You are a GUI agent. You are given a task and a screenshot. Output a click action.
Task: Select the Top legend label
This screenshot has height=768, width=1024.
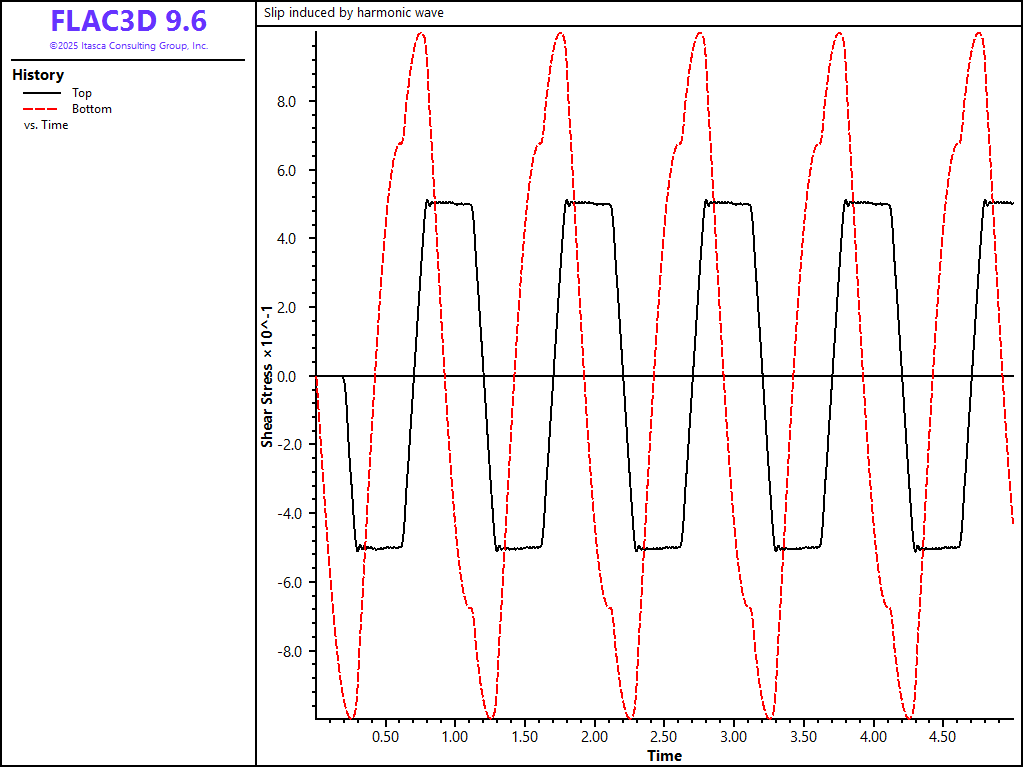[82, 93]
